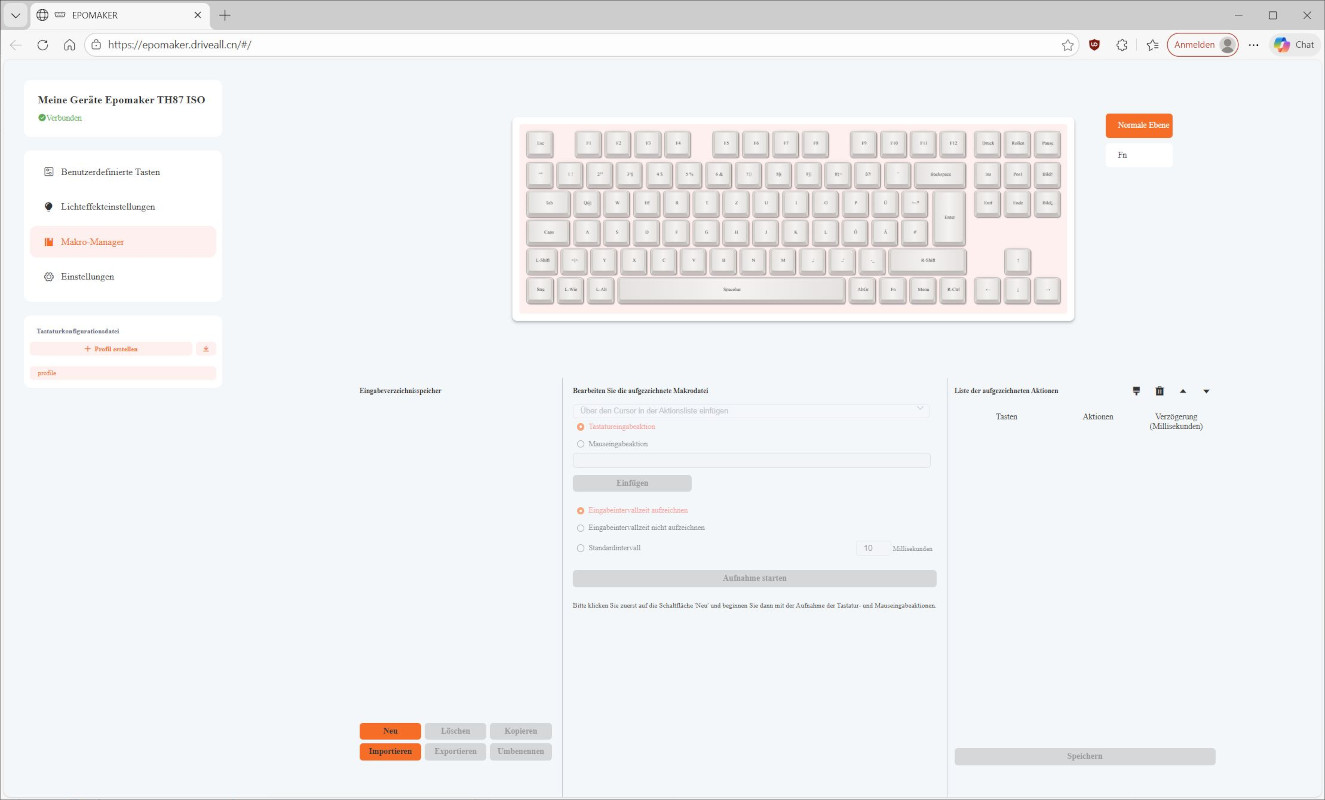1325x800 pixels.
Task: Open the uBlock Origin extension icon
Action: pos(1094,45)
